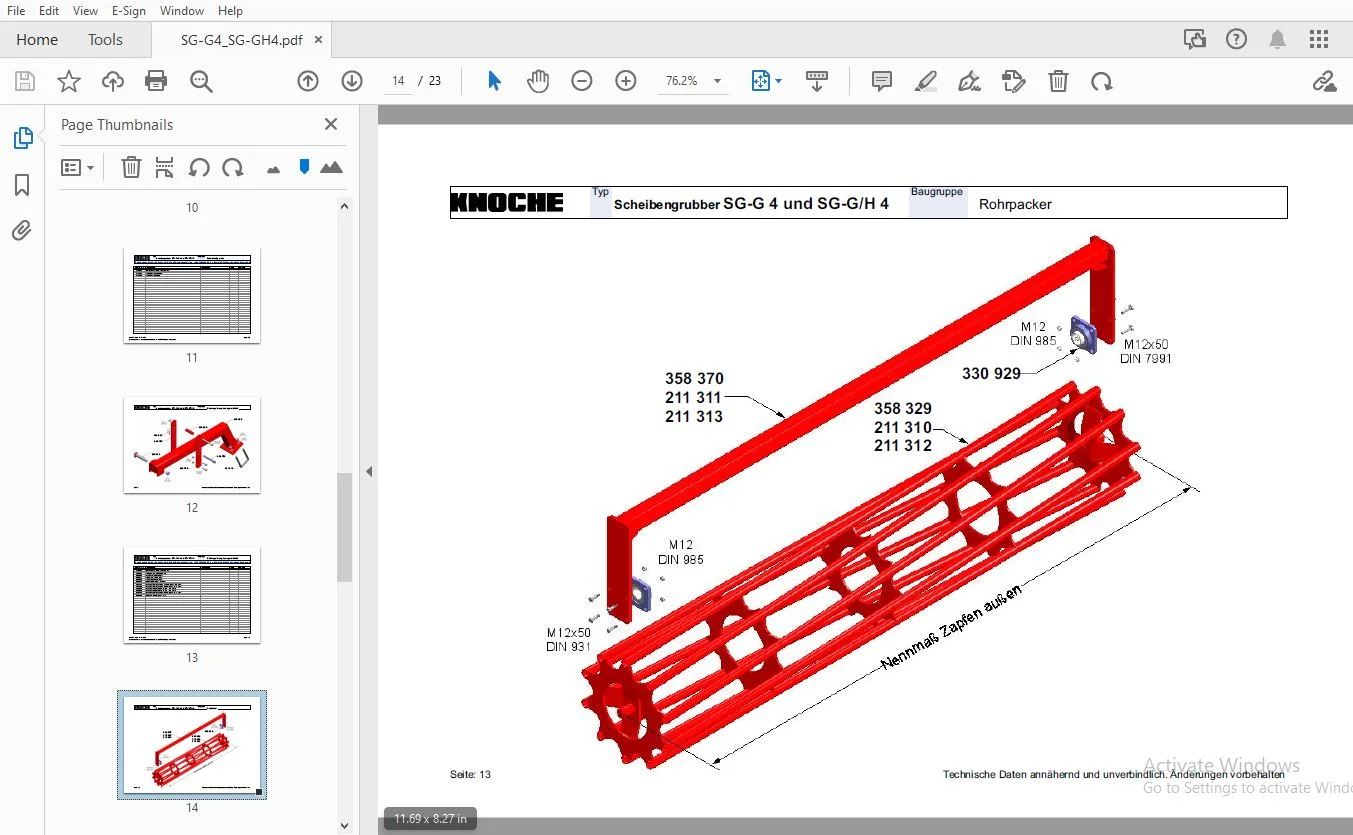Click the thumbnails scrollbar up arrow
This screenshot has height=835, width=1353.
(x=344, y=207)
